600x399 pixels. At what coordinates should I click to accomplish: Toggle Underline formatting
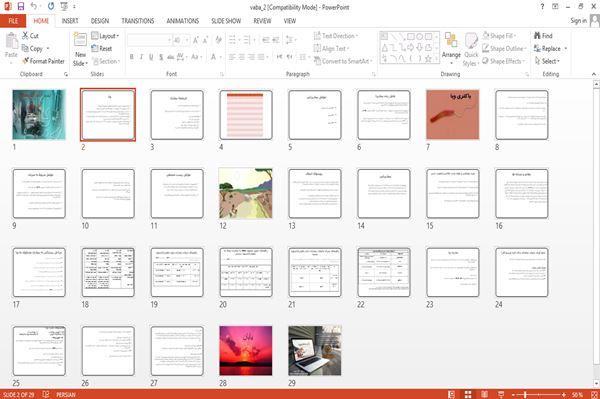pyautogui.click(x=151, y=57)
